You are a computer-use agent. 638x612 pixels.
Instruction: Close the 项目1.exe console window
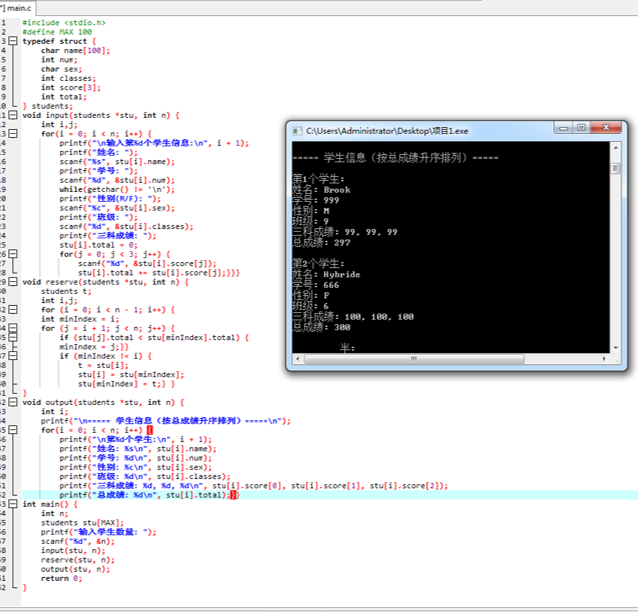[x=606, y=128]
